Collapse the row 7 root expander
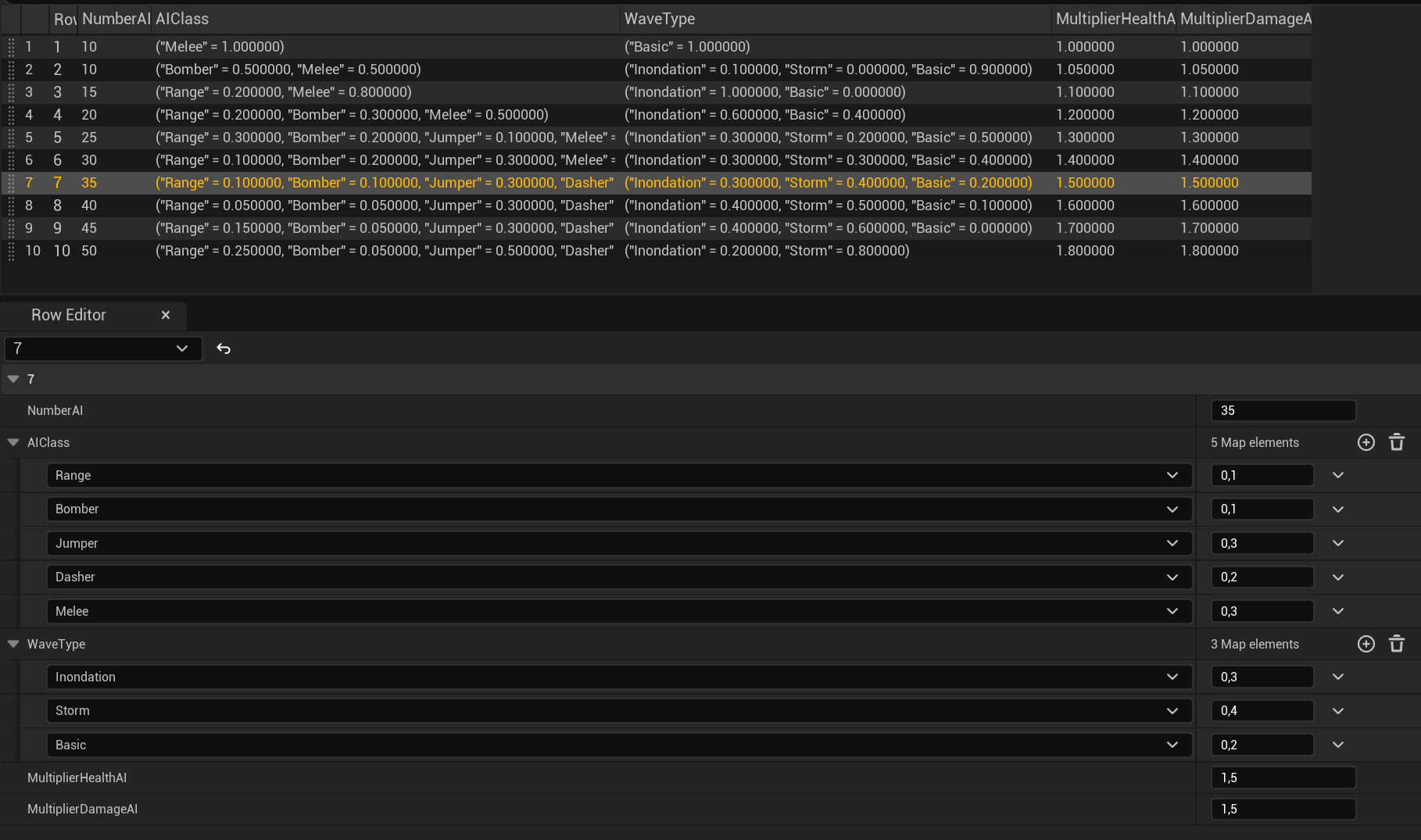This screenshot has width=1421, height=840. point(13,379)
